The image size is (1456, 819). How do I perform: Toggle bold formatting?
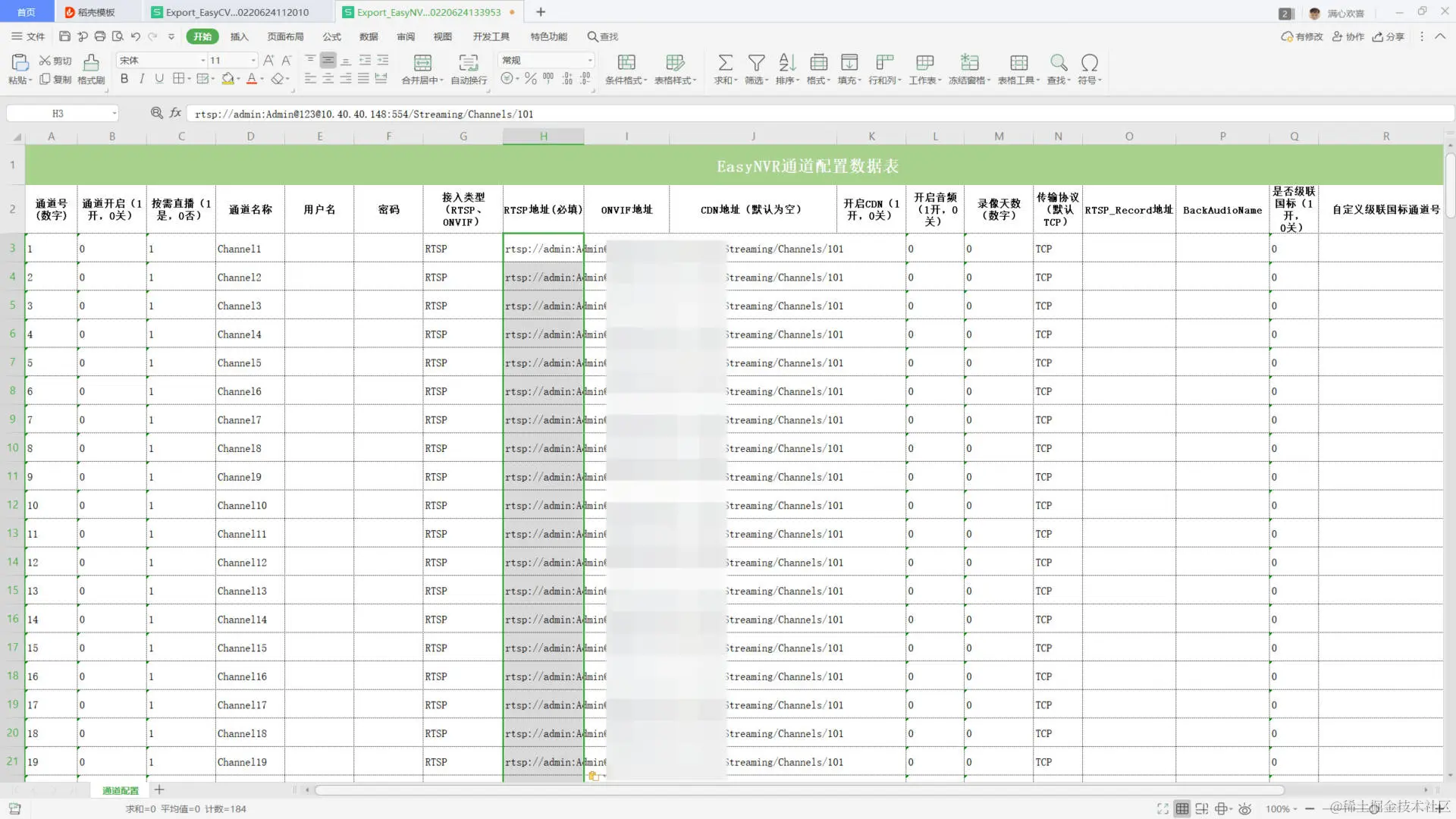click(124, 79)
